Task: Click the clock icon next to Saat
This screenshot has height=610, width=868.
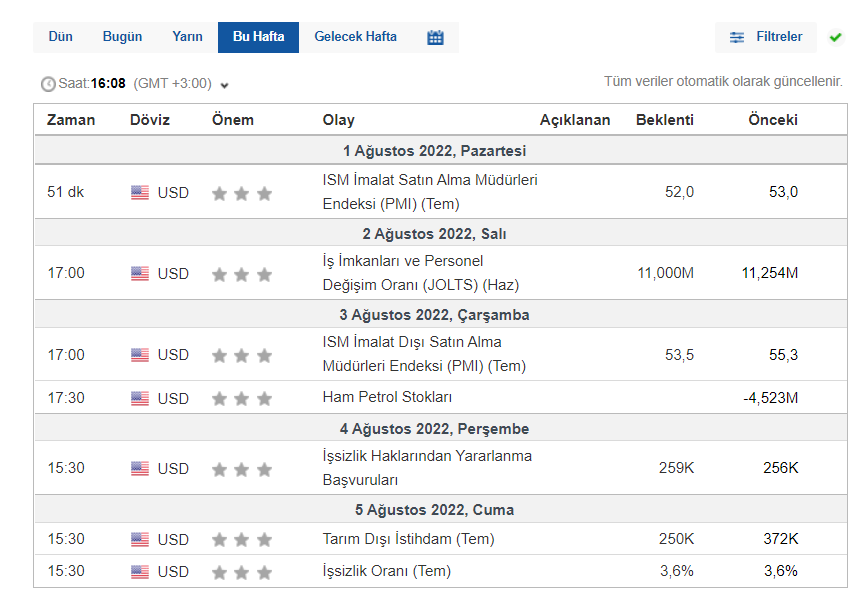Action: tap(48, 84)
